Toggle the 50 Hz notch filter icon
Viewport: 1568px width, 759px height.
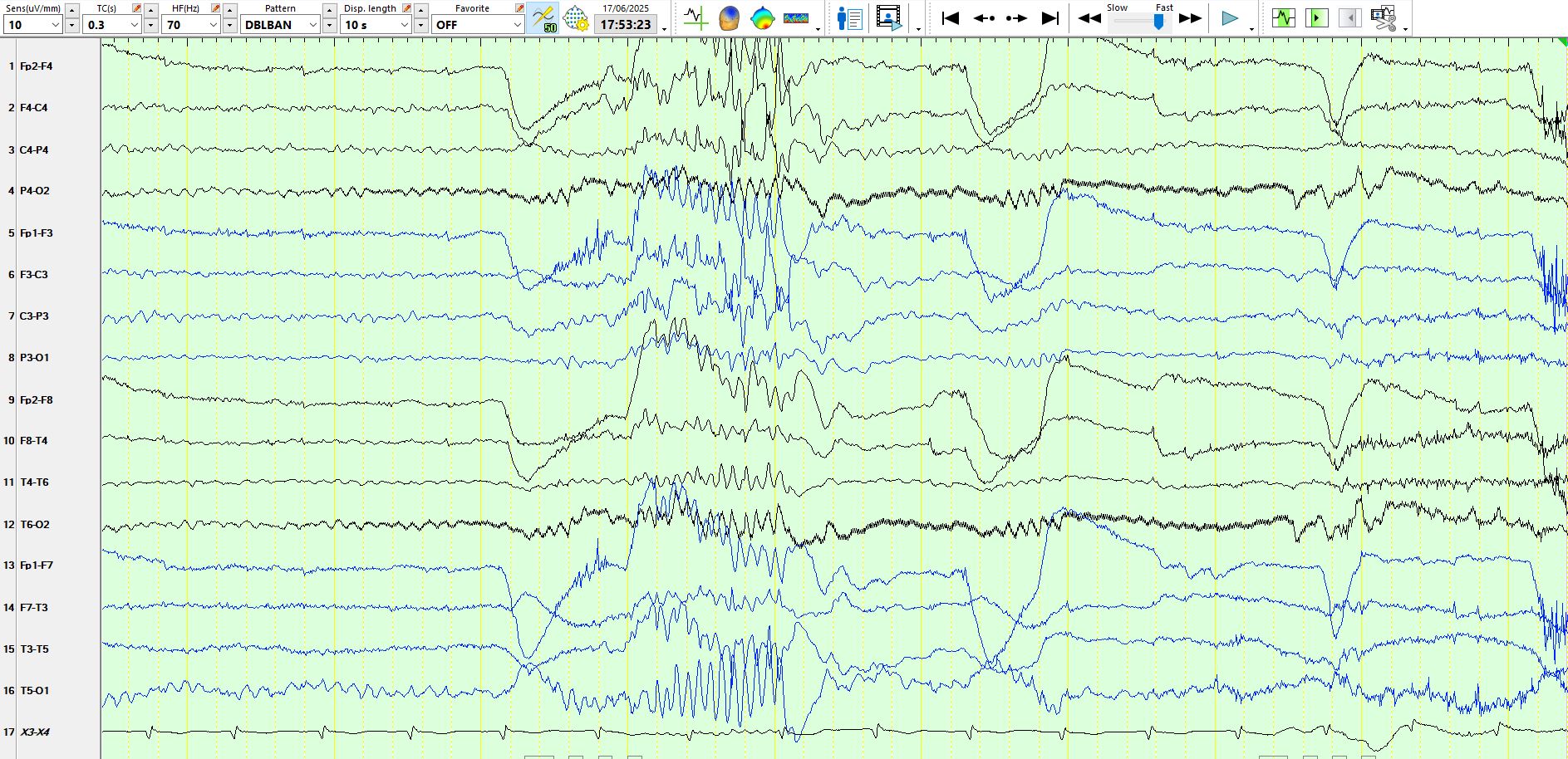543,18
